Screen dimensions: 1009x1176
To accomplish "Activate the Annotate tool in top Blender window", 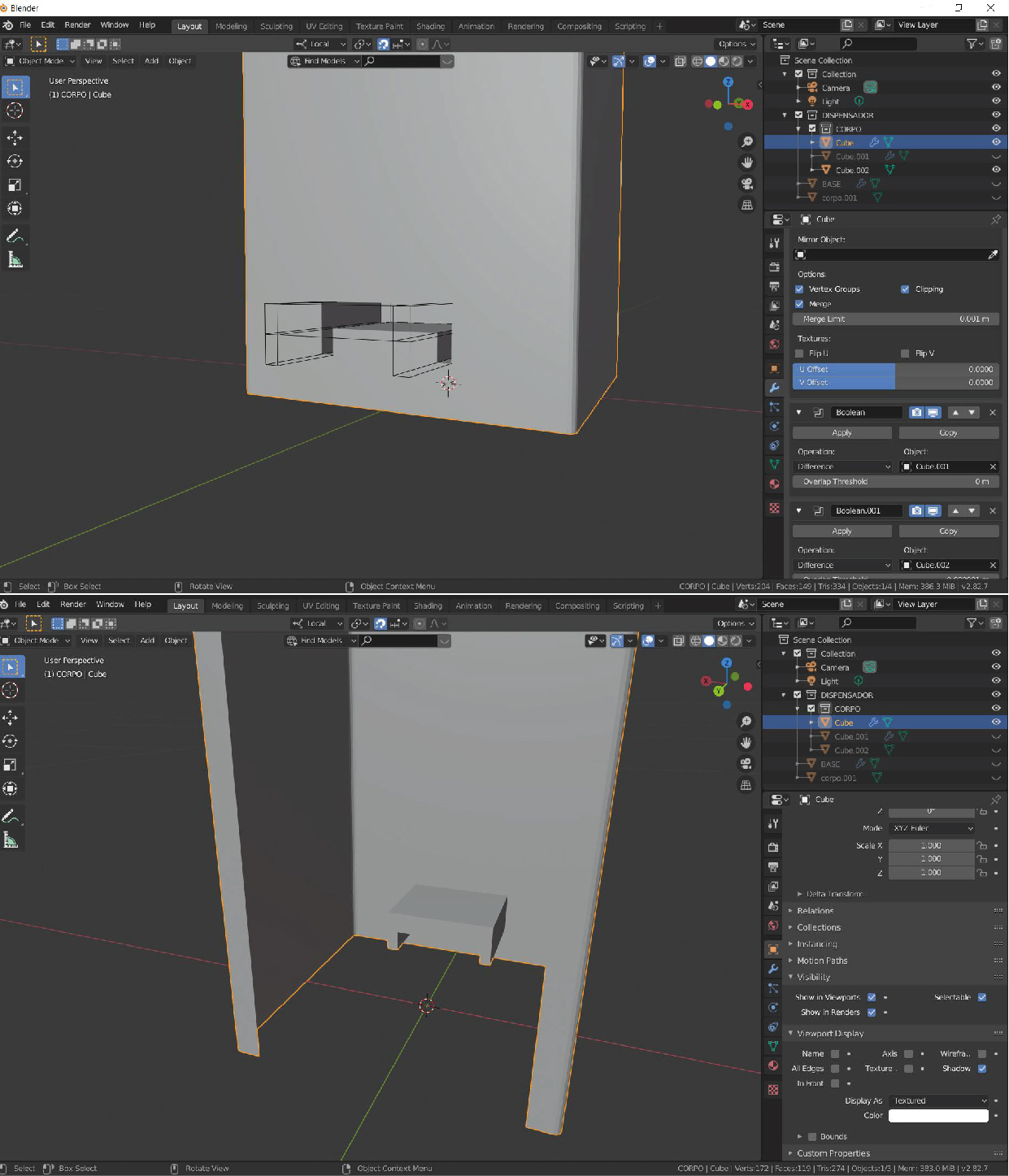I will pos(15,236).
